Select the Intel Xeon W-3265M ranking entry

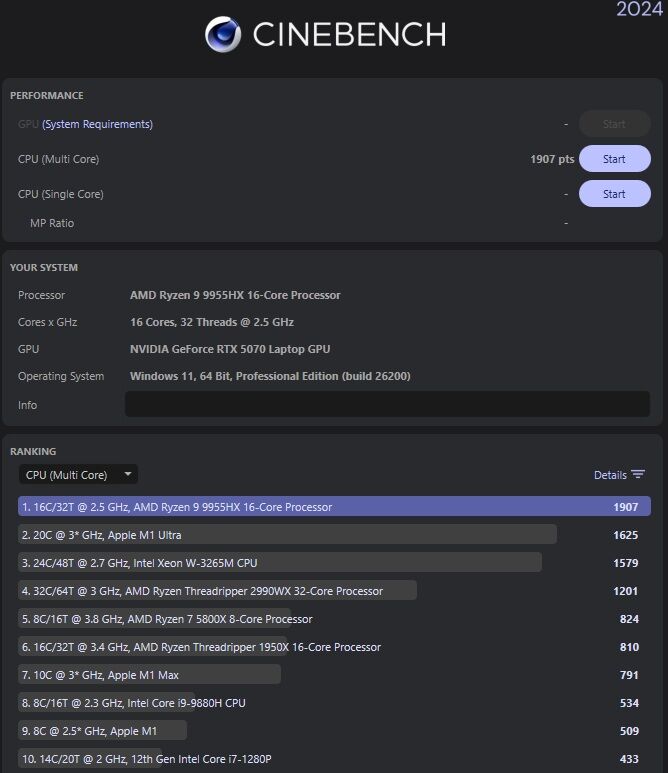click(x=280, y=563)
